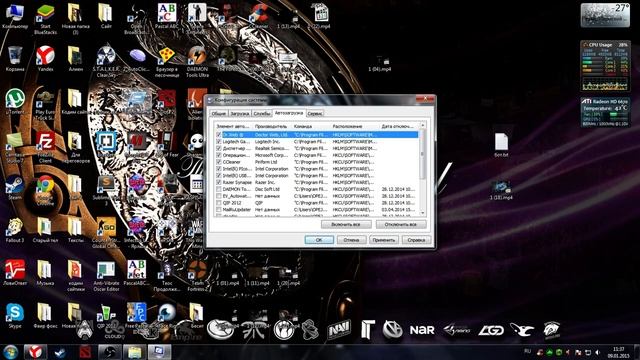Uncheck the Logitech Ga... startup checkbox
640x360 pixels.
point(219,142)
